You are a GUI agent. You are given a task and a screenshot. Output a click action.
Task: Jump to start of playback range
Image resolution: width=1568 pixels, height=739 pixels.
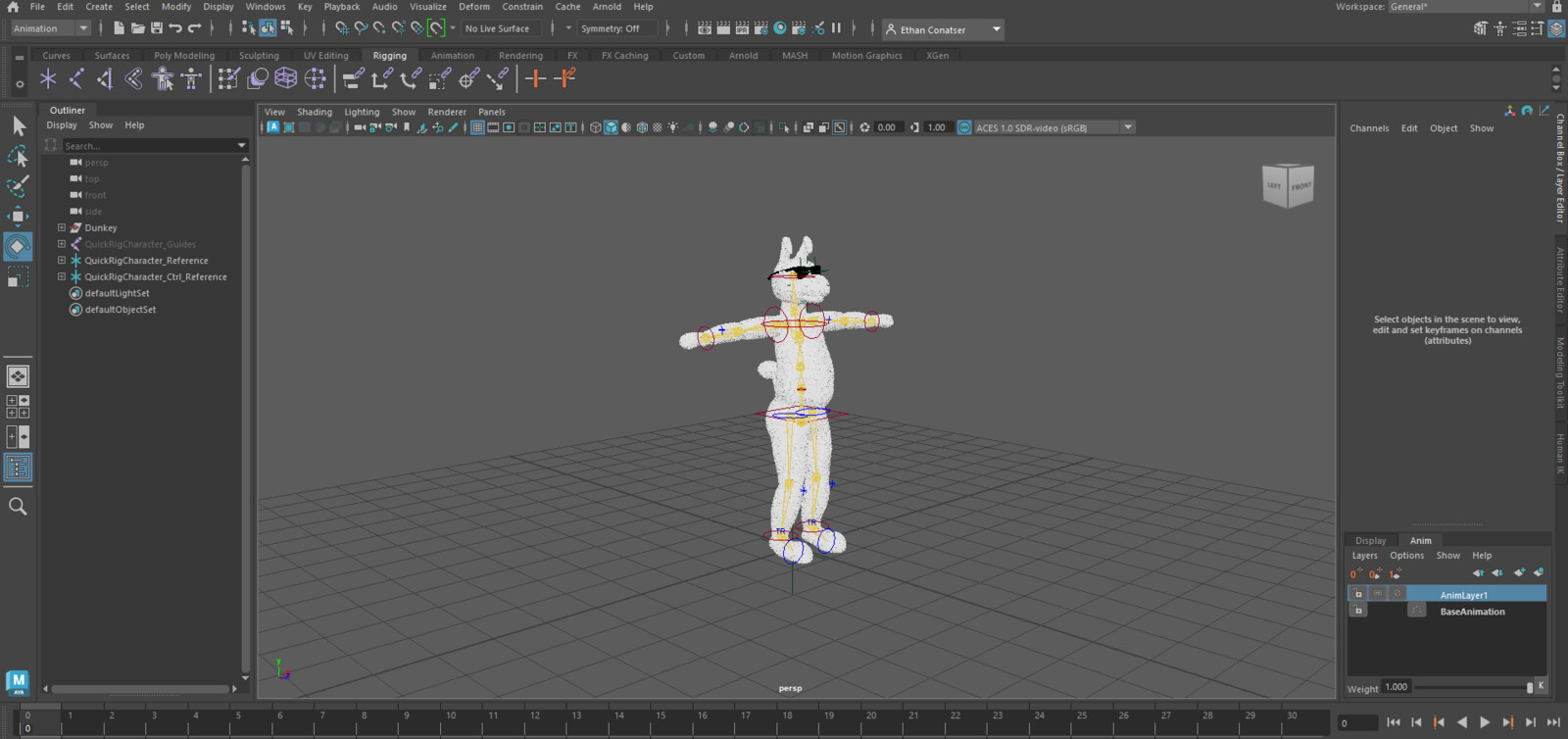coord(1394,722)
